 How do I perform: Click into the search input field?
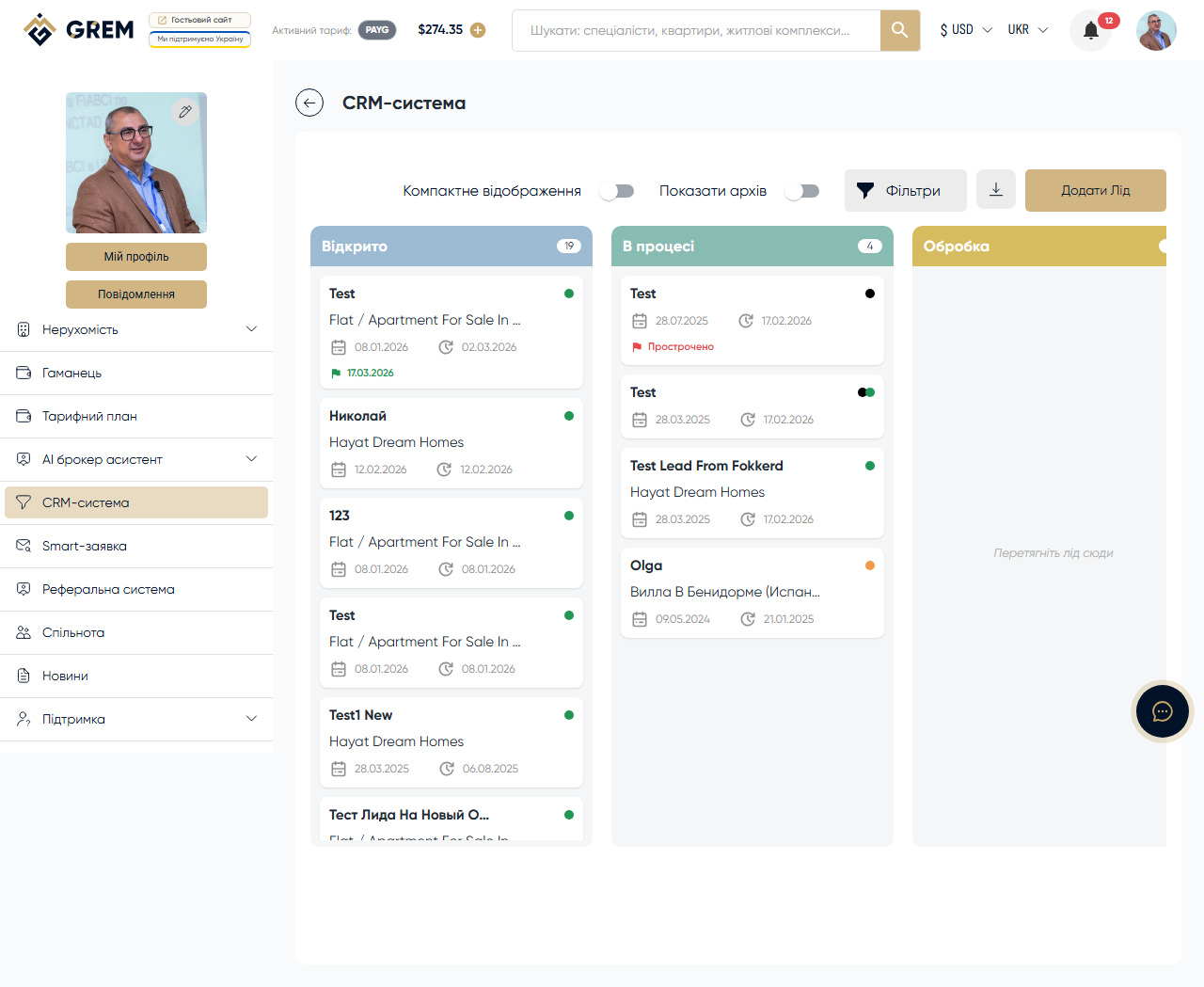pyautogui.click(x=696, y=30)
